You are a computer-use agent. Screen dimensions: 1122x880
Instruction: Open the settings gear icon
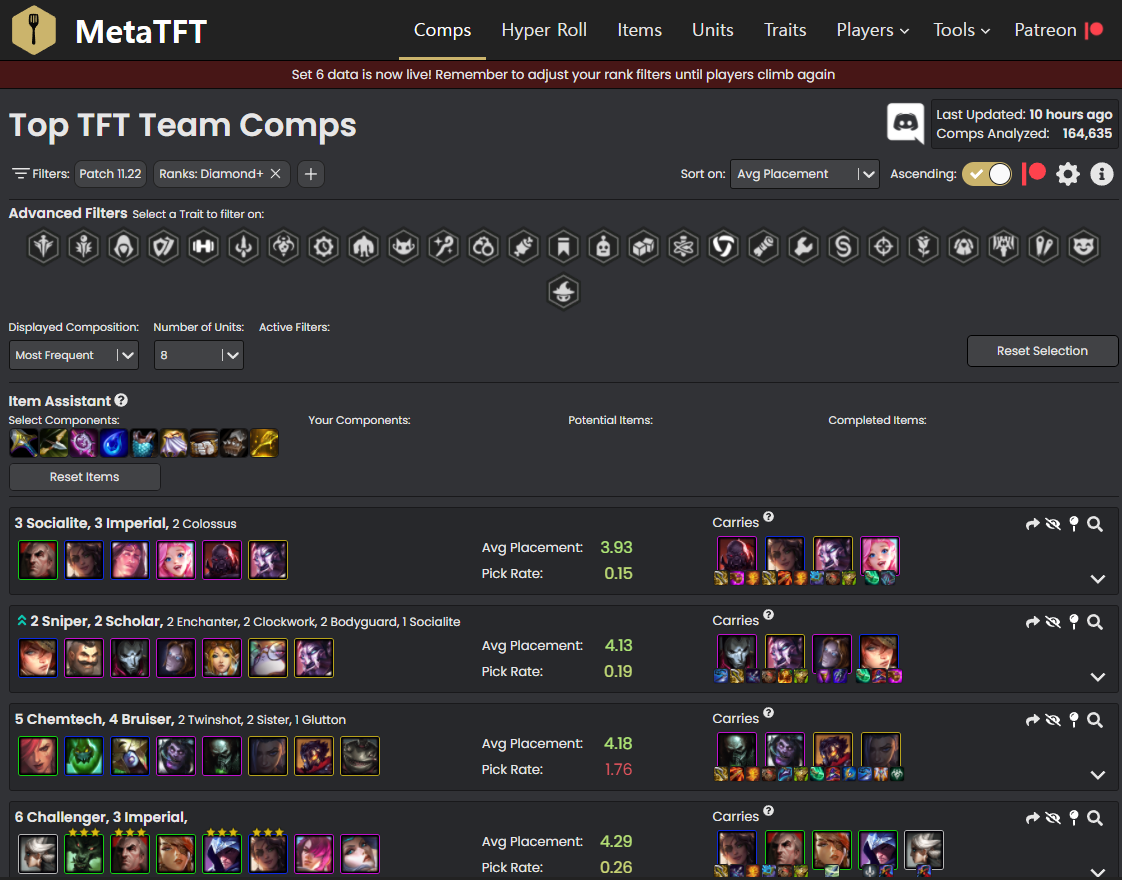1068,174
